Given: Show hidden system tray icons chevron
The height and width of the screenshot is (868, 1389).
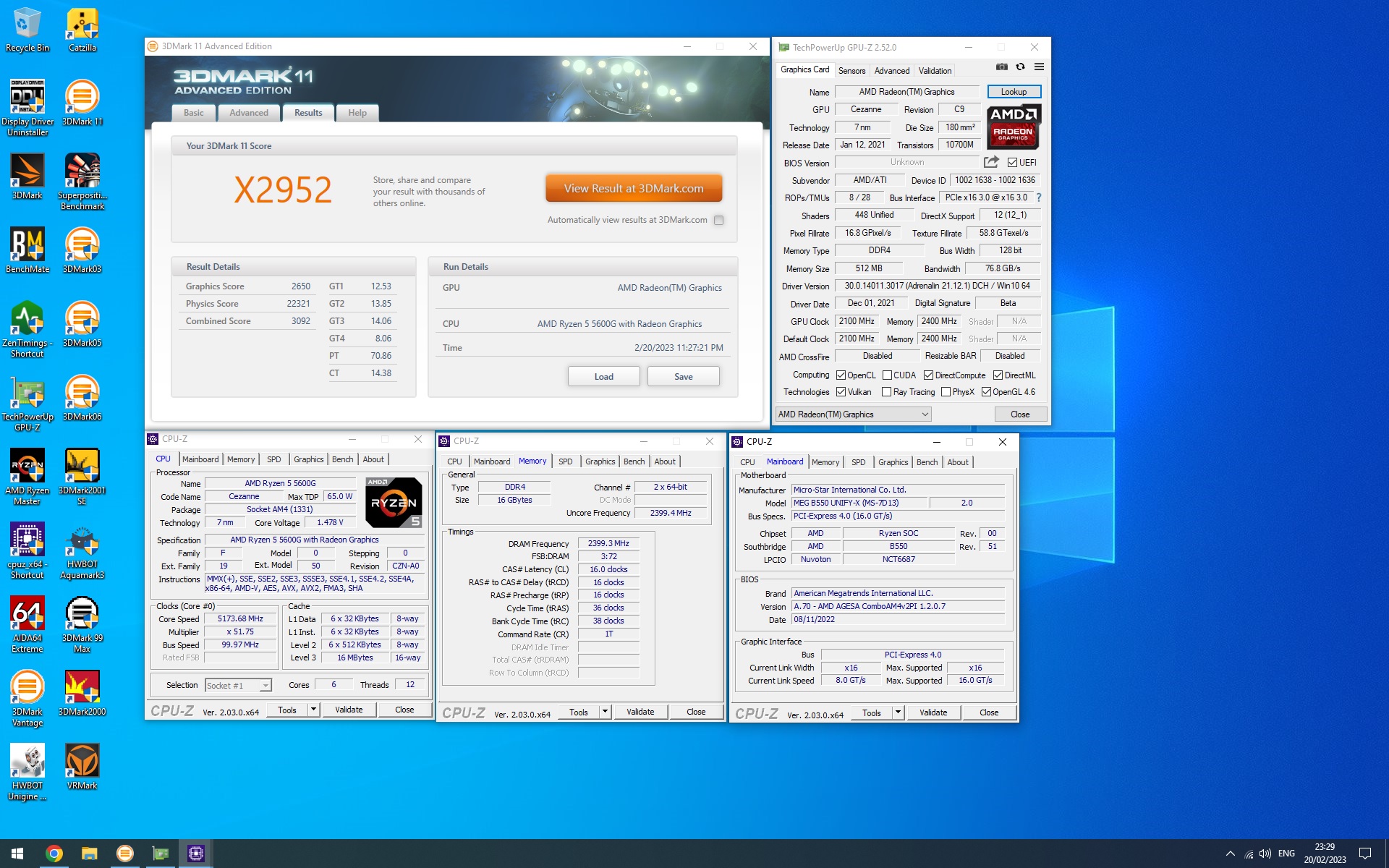Looking at the screenshot, I should point(1231,854).
